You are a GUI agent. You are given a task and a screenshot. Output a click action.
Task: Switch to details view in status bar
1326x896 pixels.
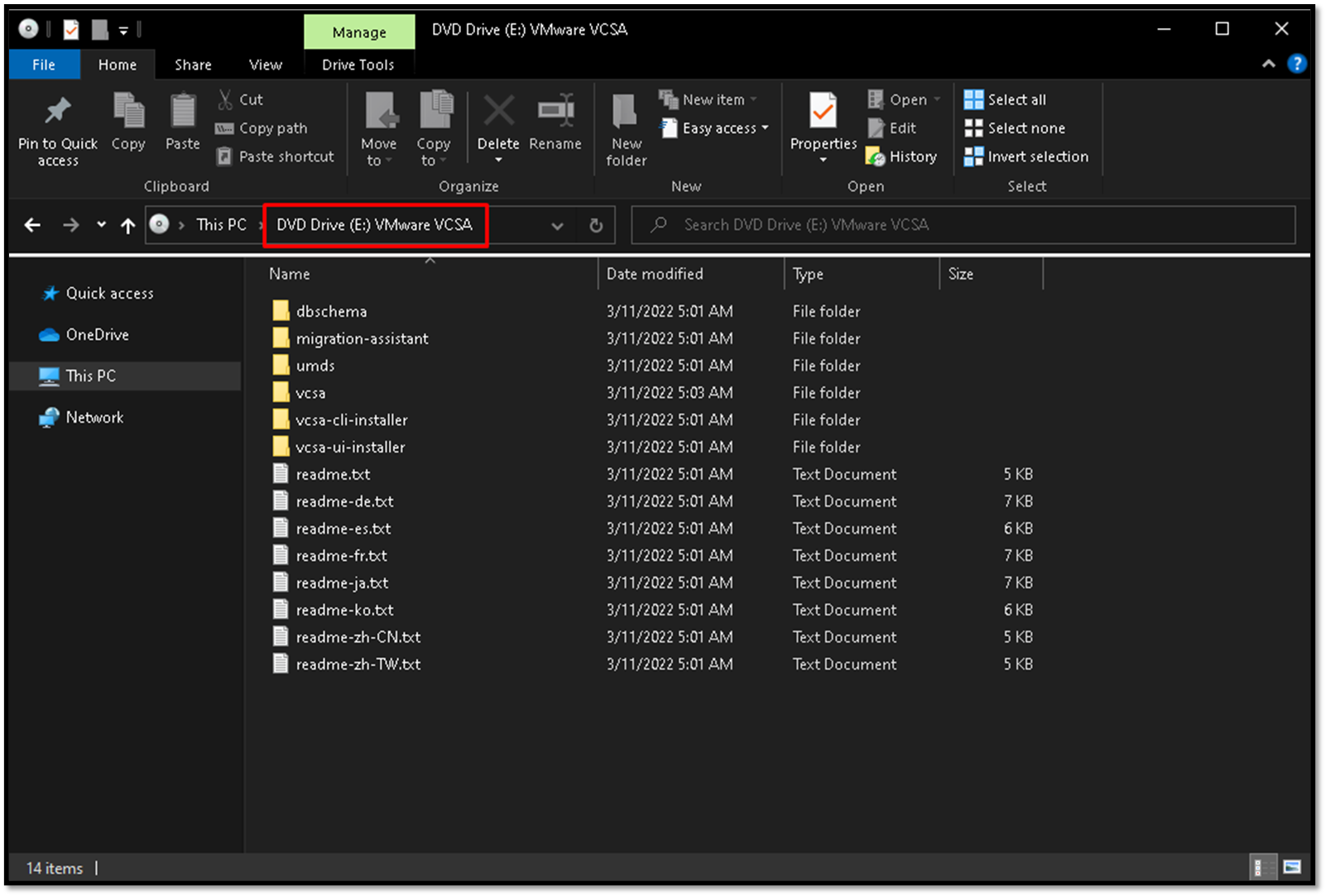coord(1262,867)
